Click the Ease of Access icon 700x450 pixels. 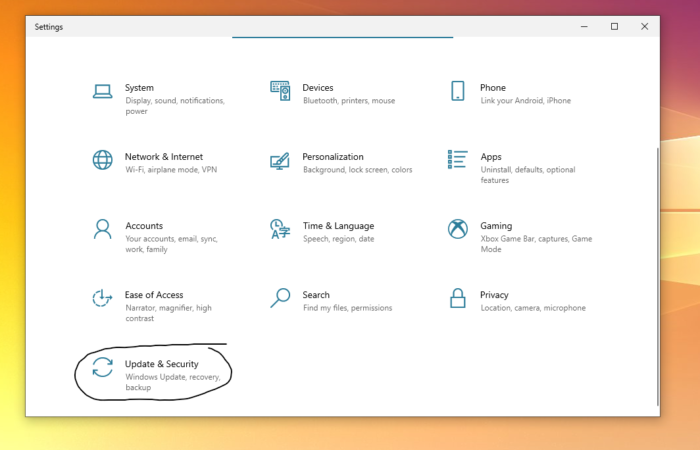point(102,298)
